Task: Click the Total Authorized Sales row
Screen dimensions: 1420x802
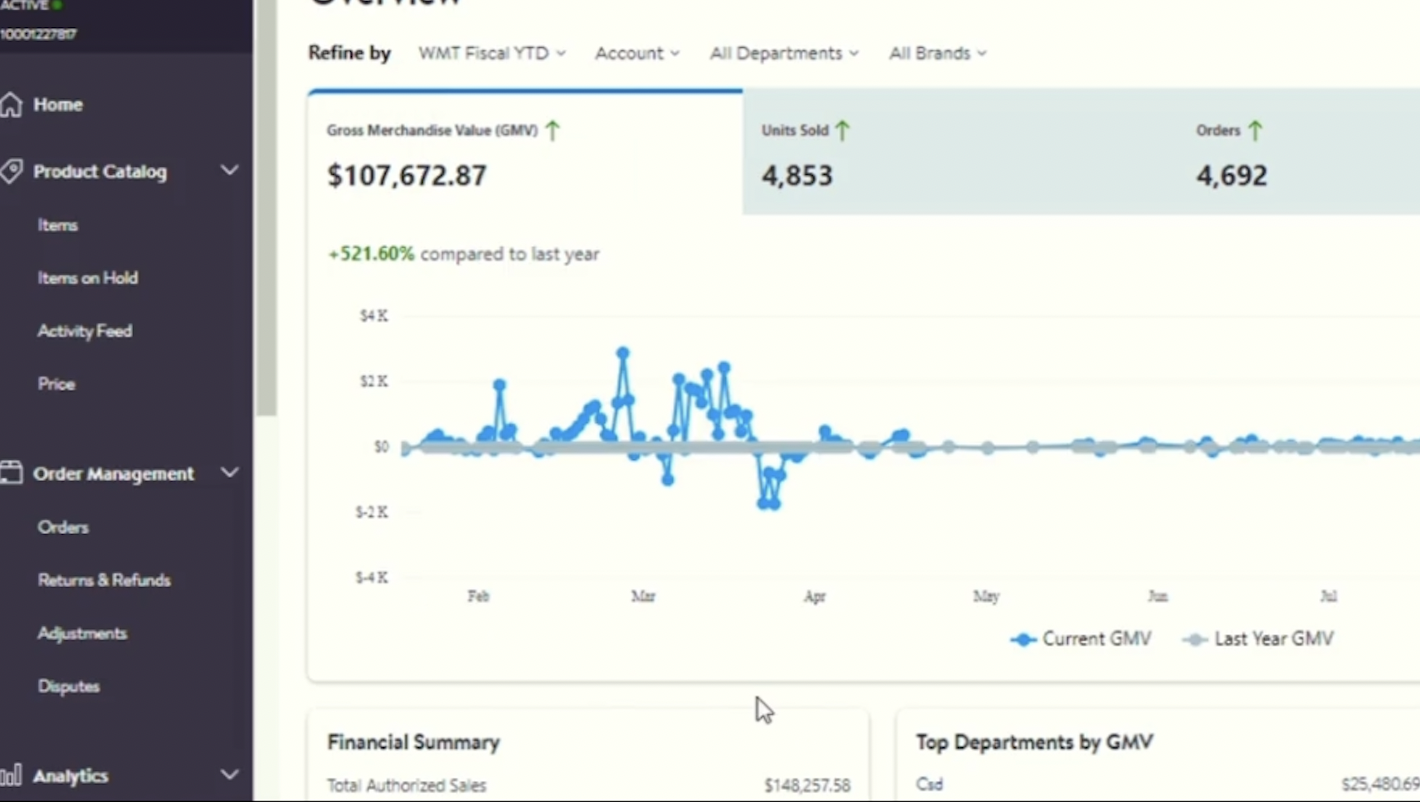Action: pyautogui.click(x=588, y=786)
